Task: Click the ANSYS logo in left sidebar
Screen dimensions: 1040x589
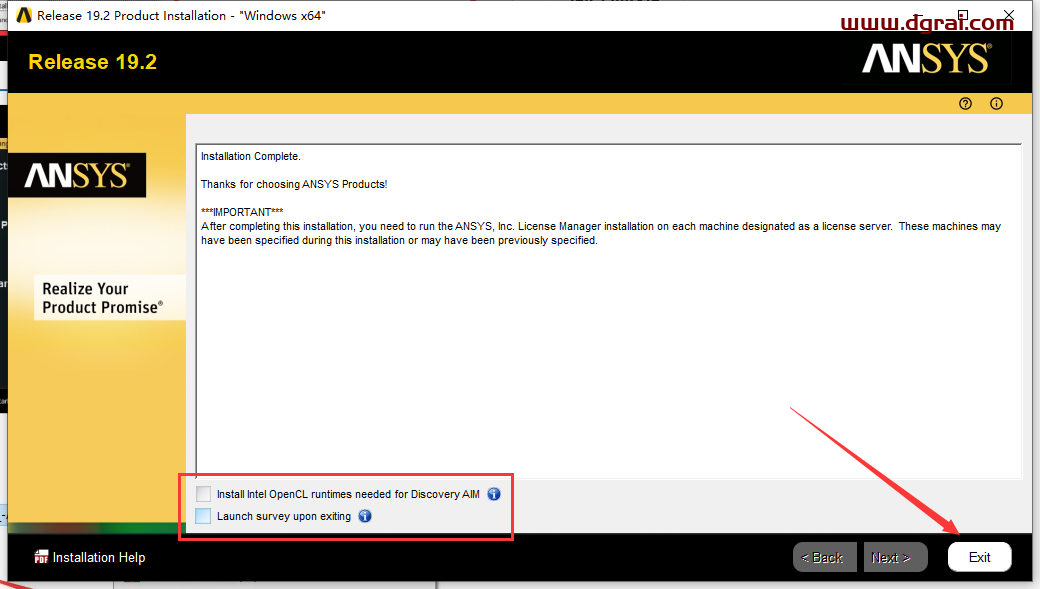Action: tap(77, 176)
